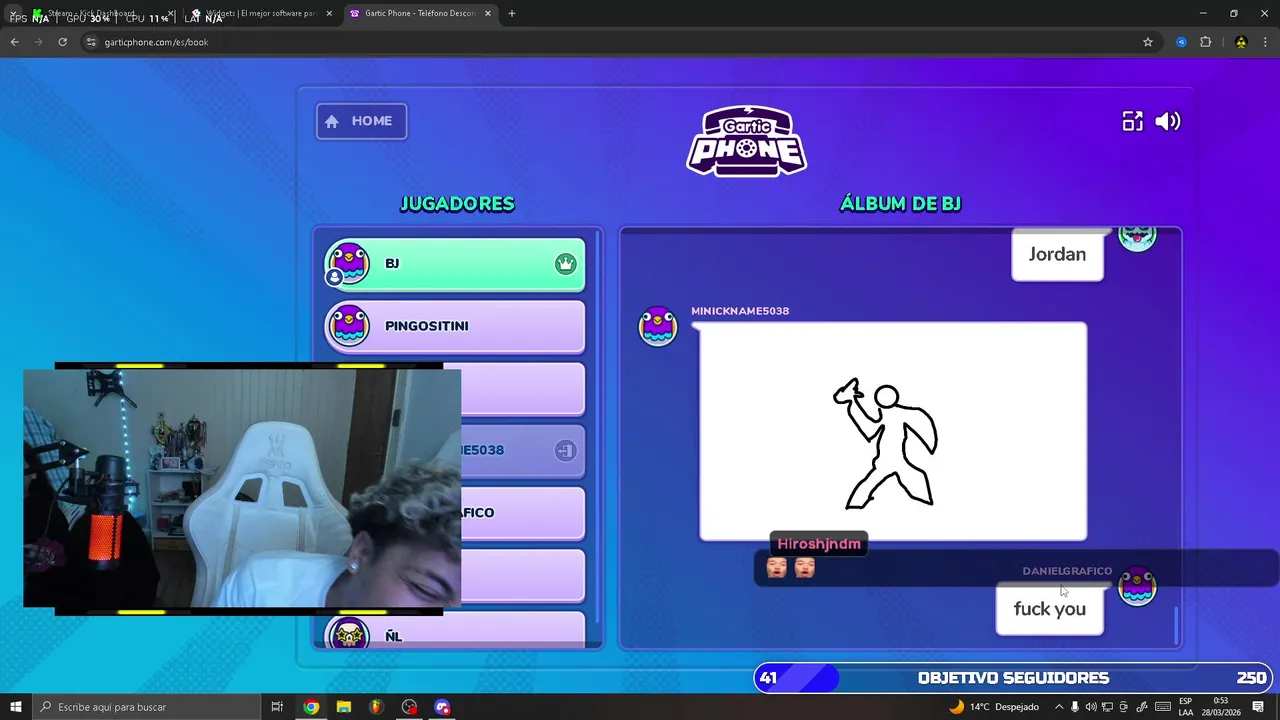Go forward in browser history
The width and height of the screenshot is (1280, 720).
click(38, 42)
